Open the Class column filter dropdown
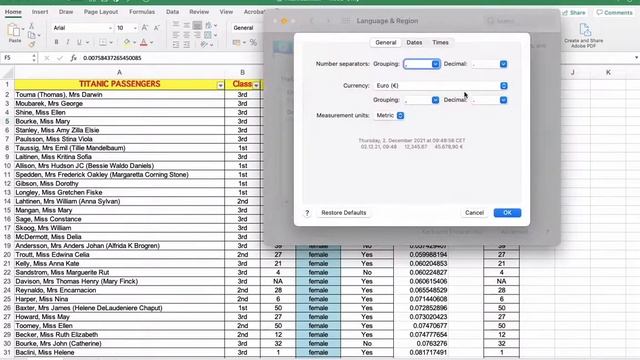 point(256,85)
